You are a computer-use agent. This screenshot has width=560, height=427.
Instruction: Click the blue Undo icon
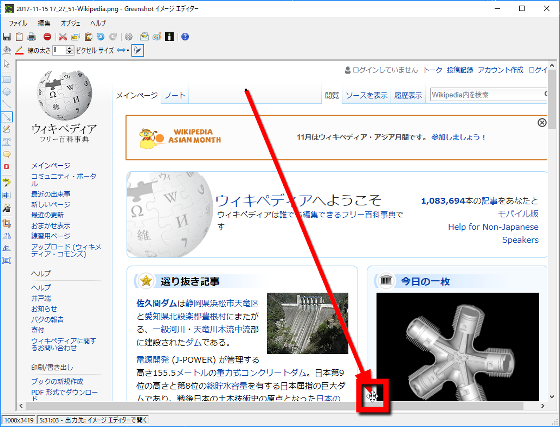(x=101, y=36)
